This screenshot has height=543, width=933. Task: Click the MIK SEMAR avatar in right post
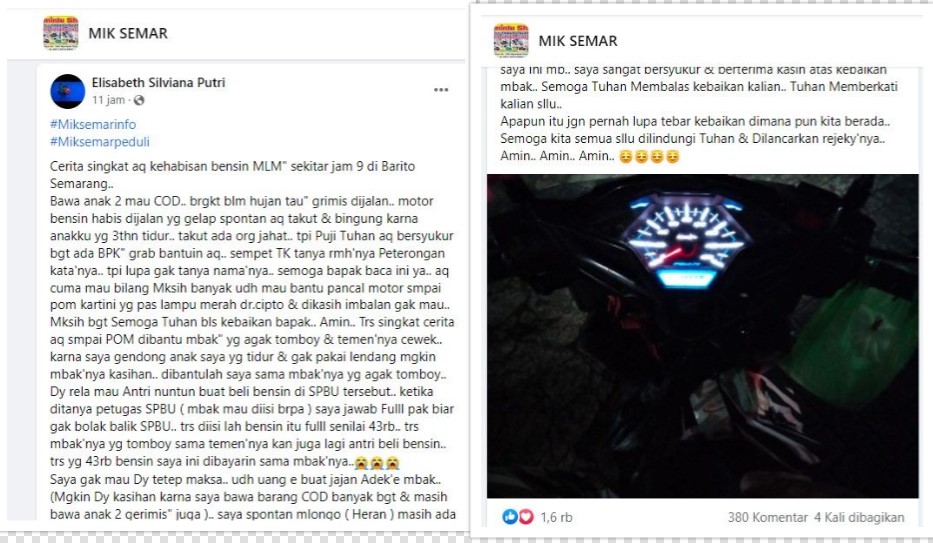click(x=511, y=40)
